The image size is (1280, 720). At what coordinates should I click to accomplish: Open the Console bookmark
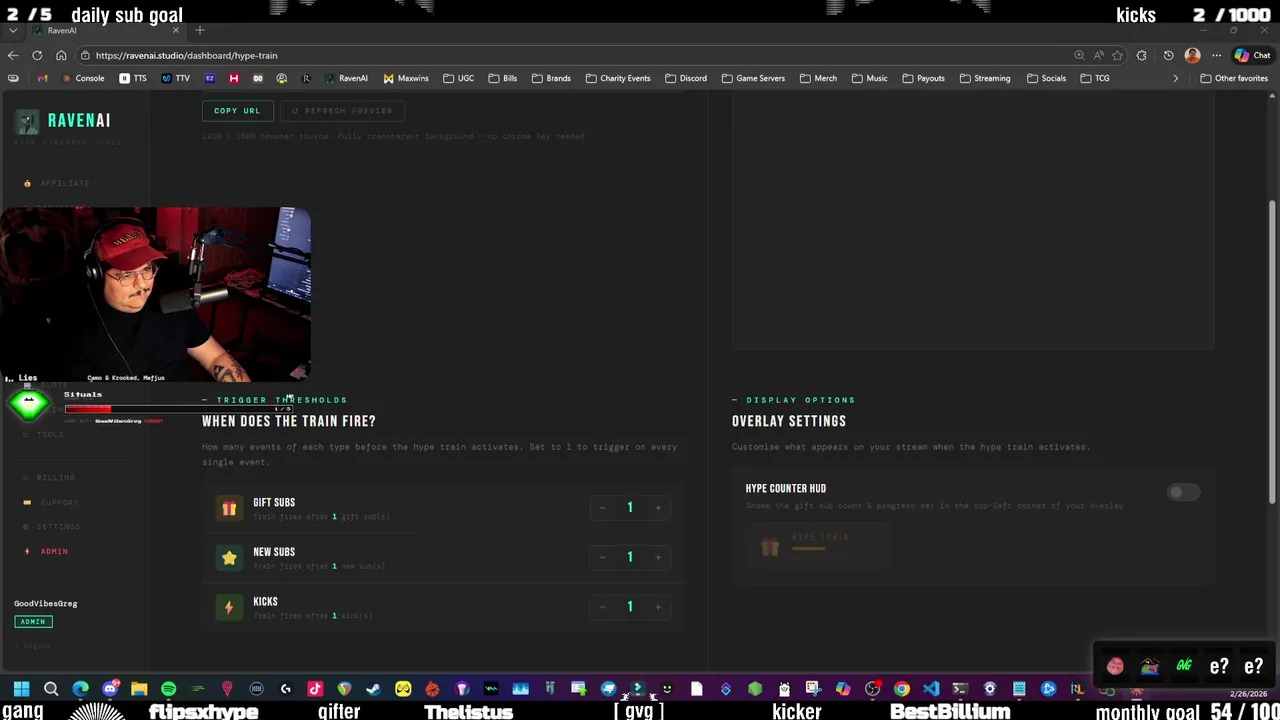click(x=83, y=78)
